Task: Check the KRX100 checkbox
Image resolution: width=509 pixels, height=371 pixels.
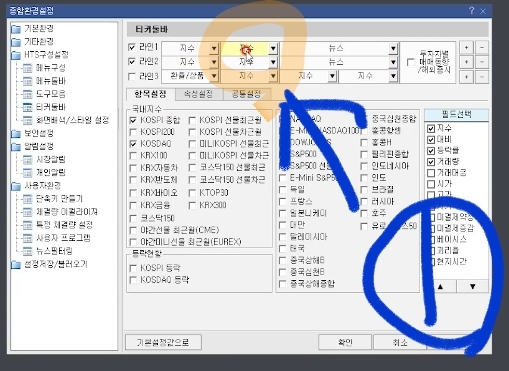Action: [x=133, y=156]
